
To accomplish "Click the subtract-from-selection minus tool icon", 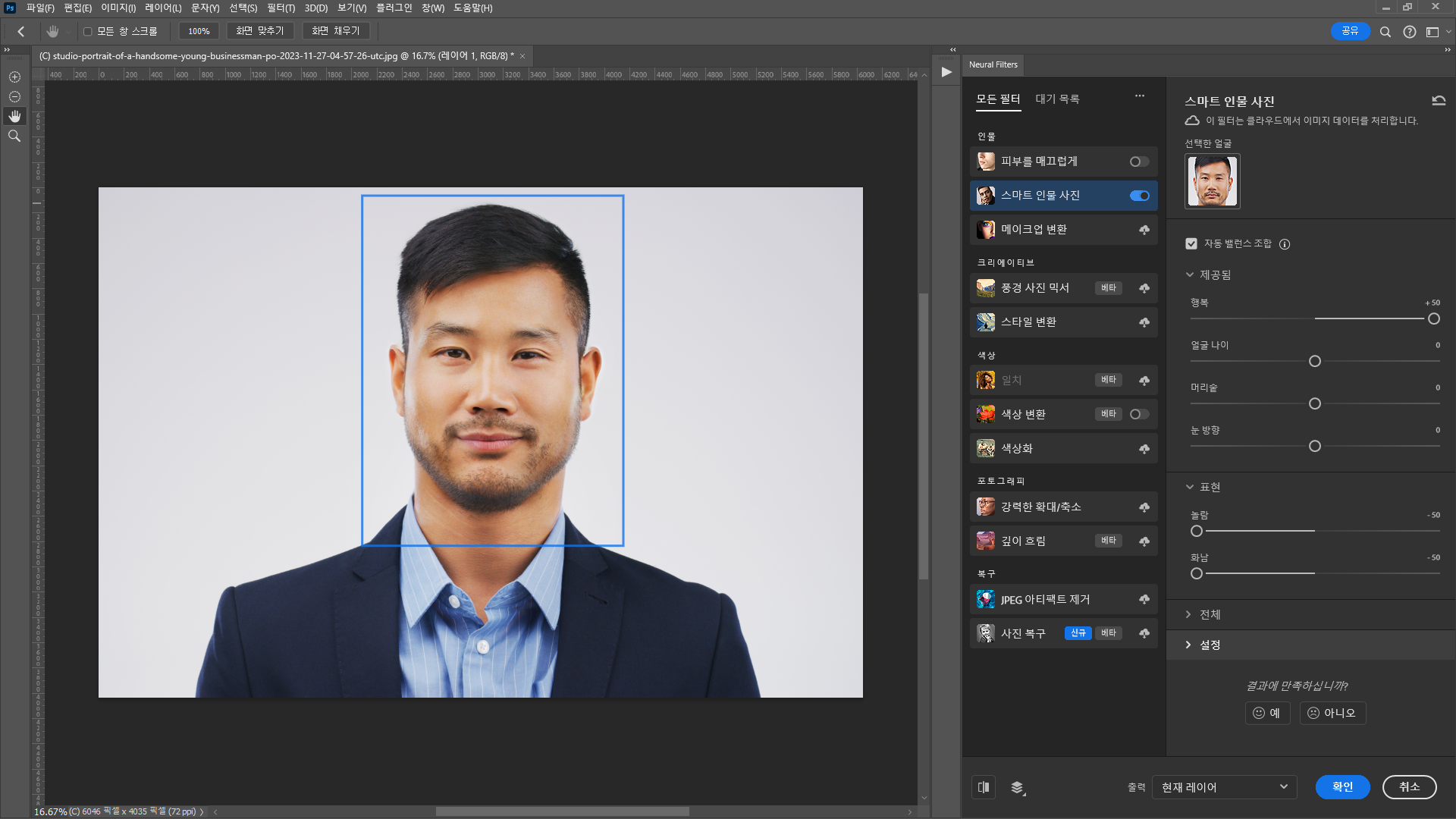I will 14,96.
